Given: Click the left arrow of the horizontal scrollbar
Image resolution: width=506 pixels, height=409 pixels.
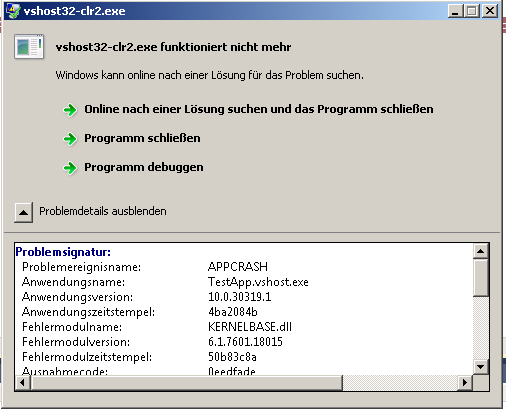Looking at the screenshot, I should point(23,382).
